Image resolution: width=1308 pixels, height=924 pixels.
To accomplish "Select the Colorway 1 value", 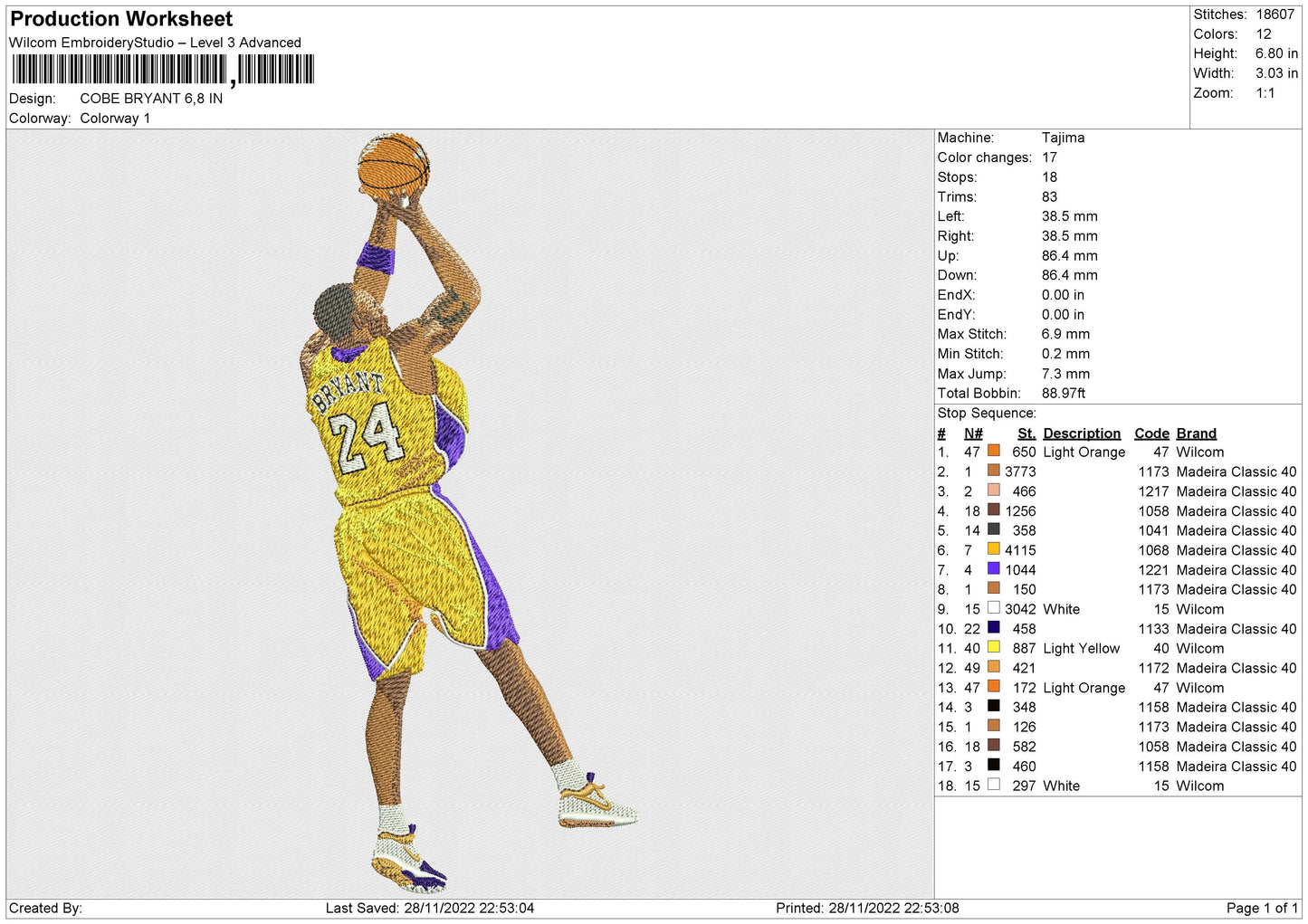I will (115, 119).
